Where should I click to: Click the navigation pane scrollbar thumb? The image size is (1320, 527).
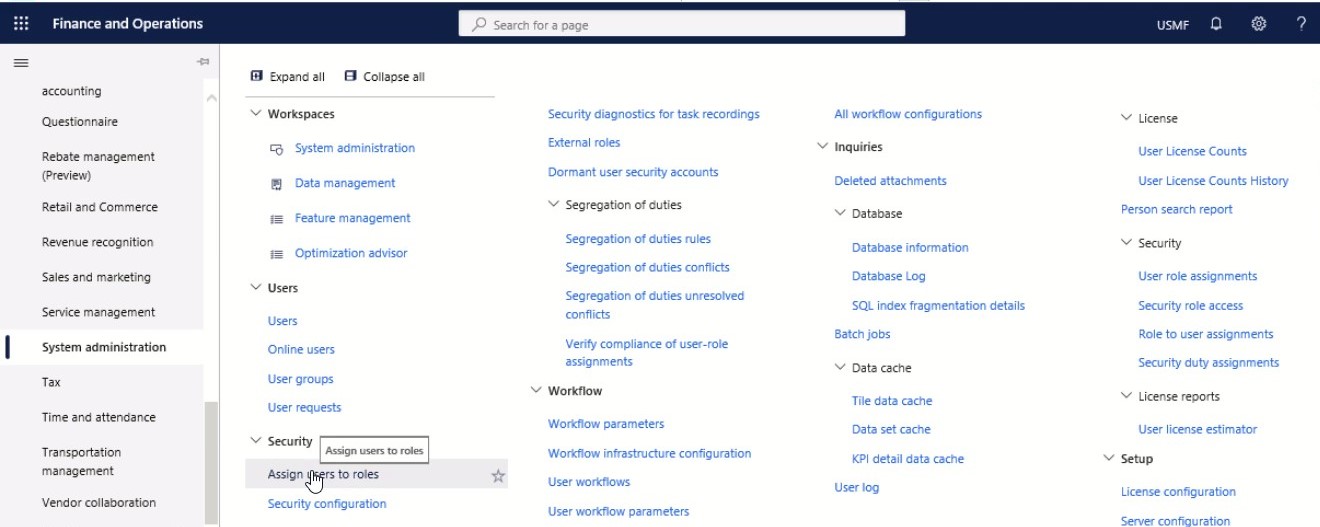tap(211, 461)
